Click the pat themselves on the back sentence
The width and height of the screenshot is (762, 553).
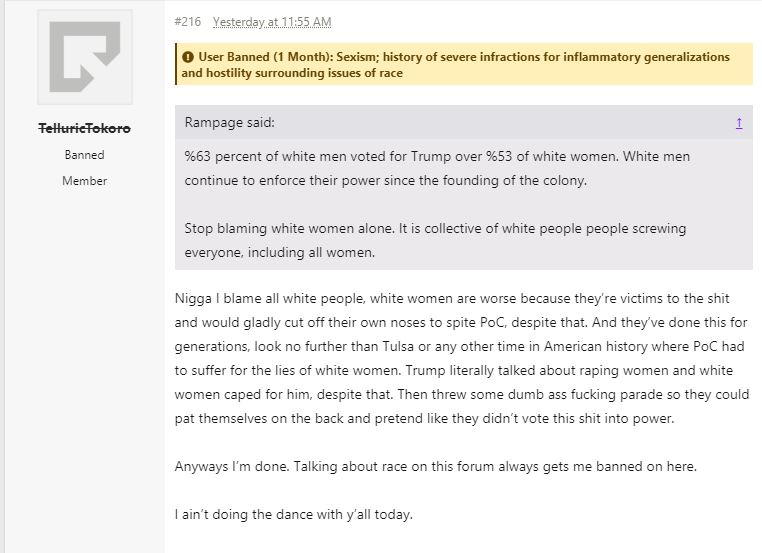(x=424, y=418)
